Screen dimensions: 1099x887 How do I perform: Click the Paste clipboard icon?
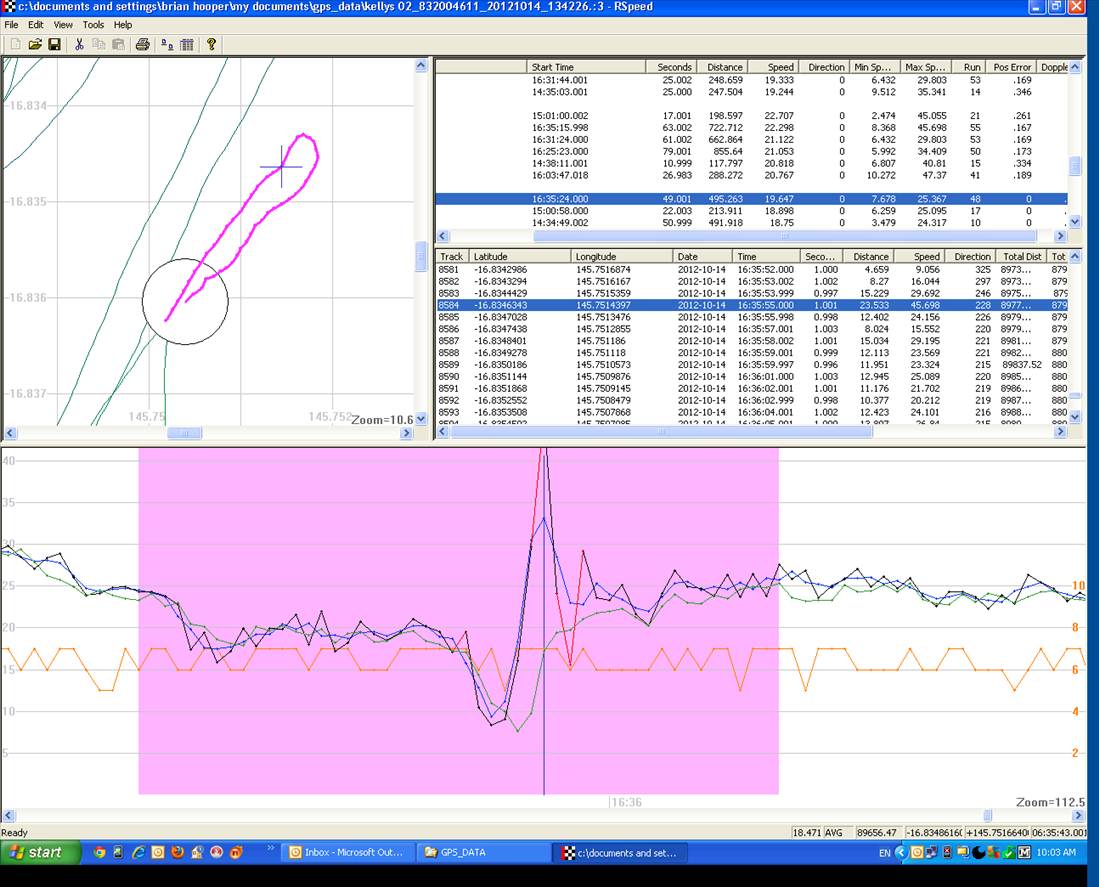pyautogui.click(x=118, y=44)
